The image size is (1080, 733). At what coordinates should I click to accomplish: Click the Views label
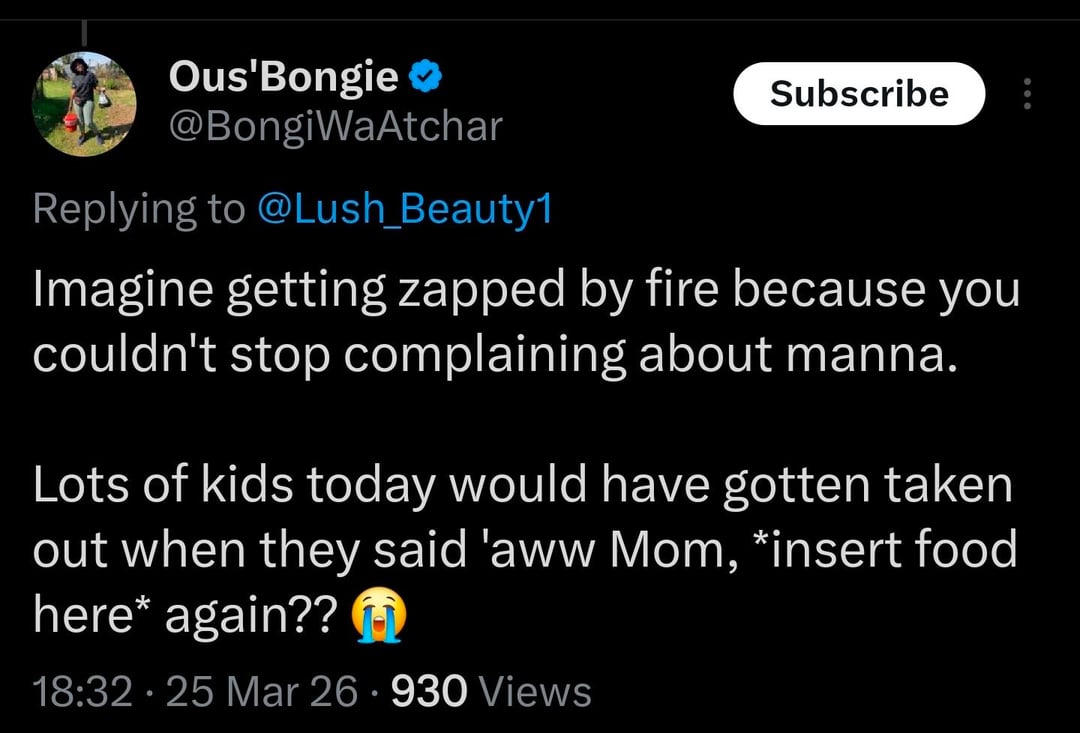point(535,691)
